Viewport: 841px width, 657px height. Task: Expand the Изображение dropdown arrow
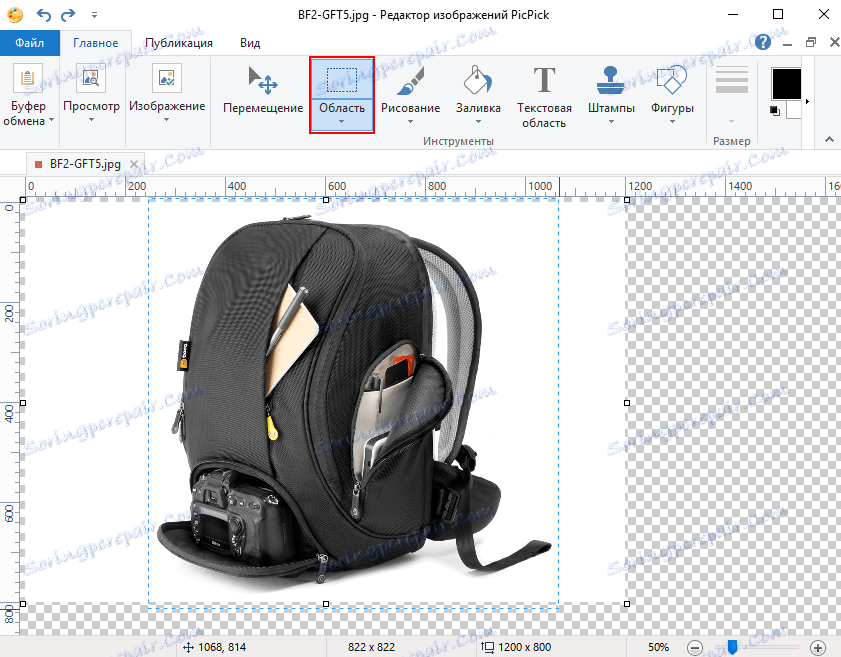[x=167, y=120]
